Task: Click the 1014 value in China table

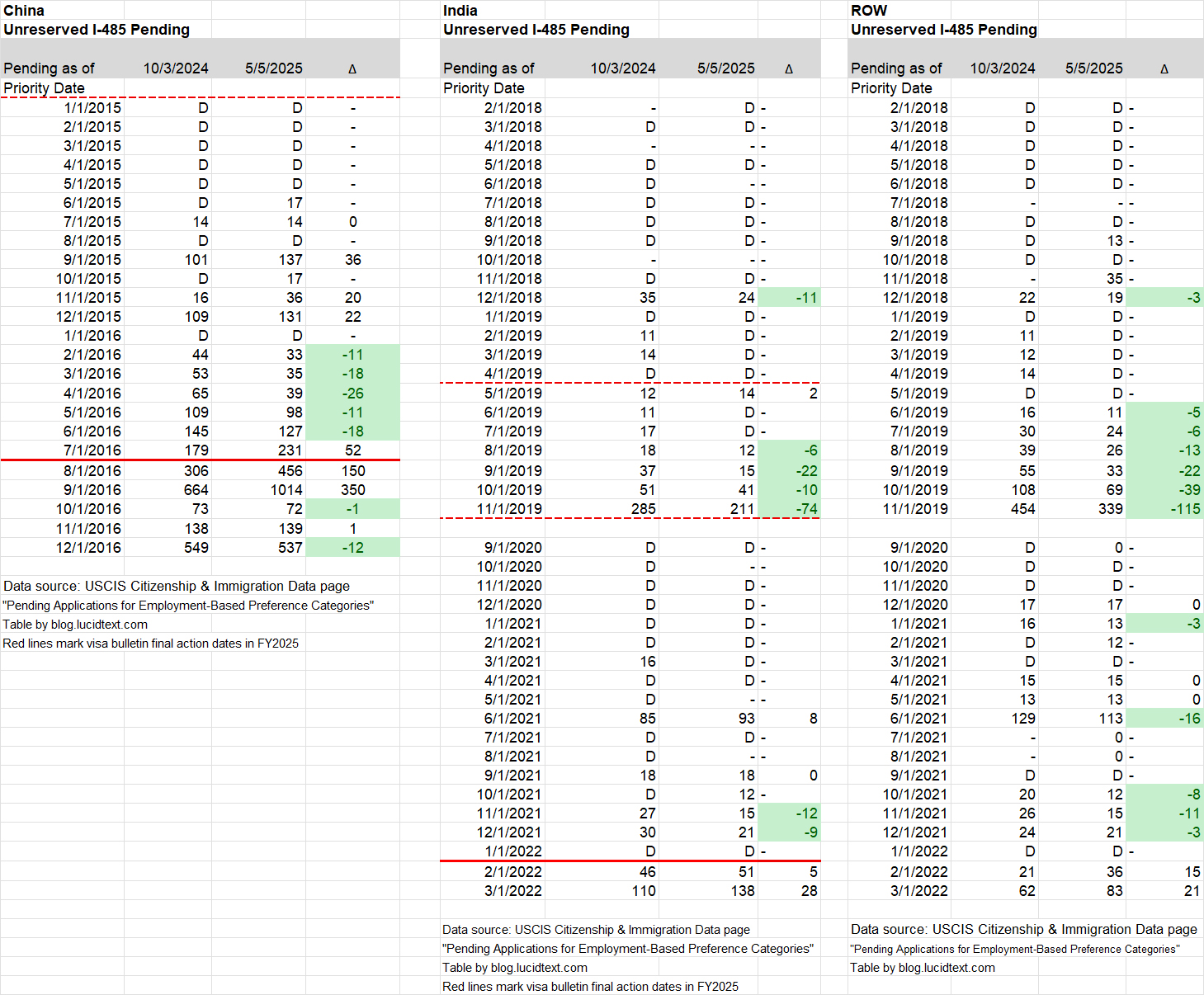Action: [286, 490]
